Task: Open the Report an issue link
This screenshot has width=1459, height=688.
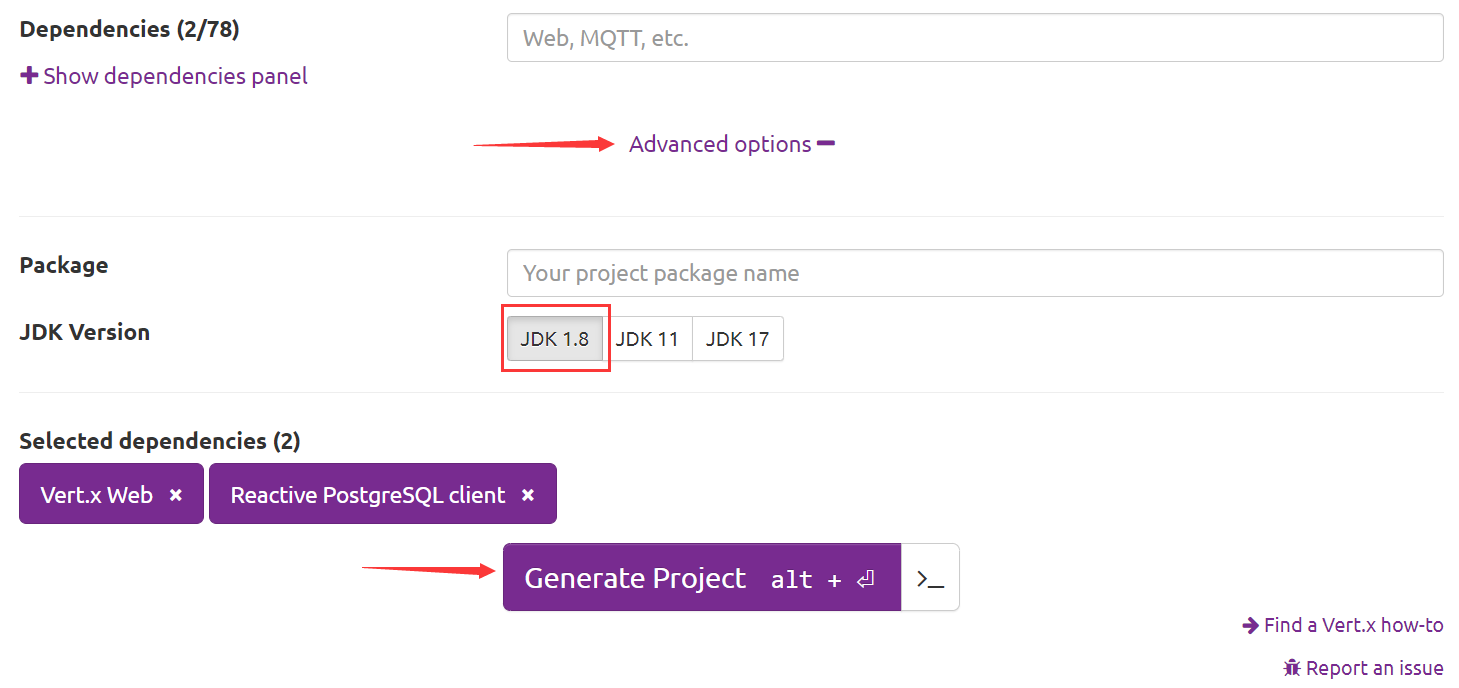Action: (x=1374, y=668)
